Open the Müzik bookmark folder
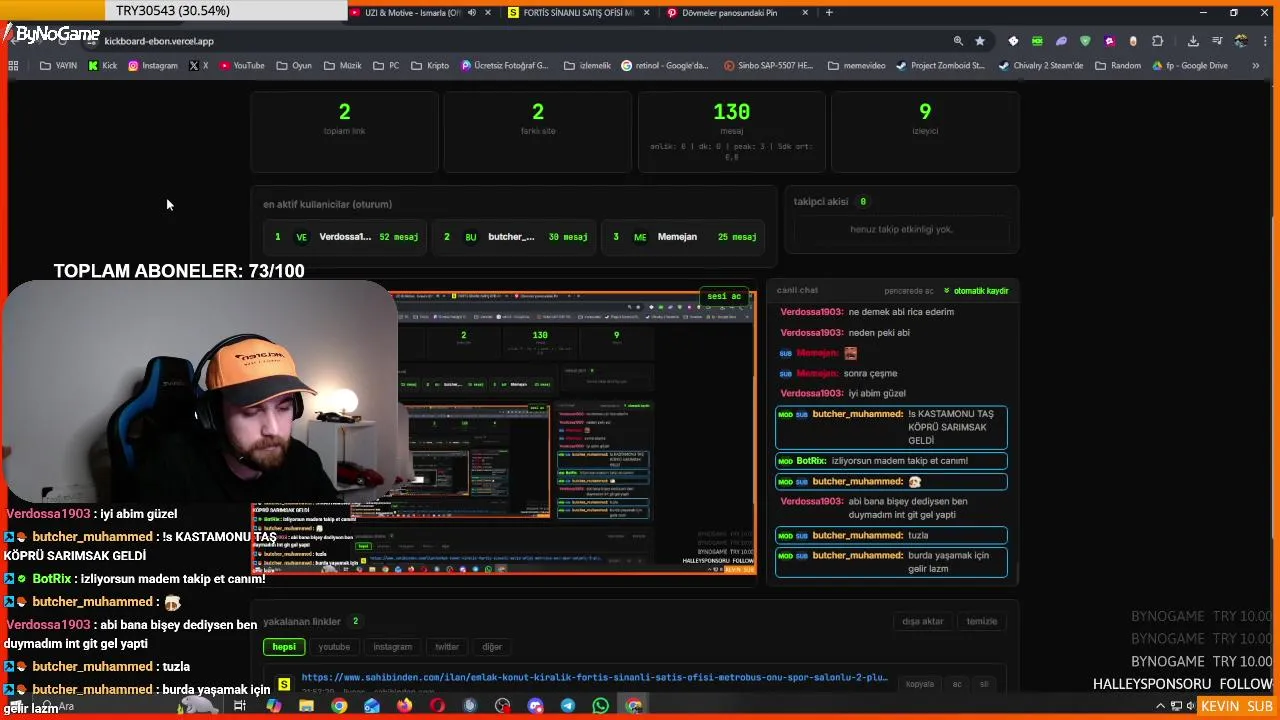Viewport: 1280px width, 720px height. click(342, 66)
